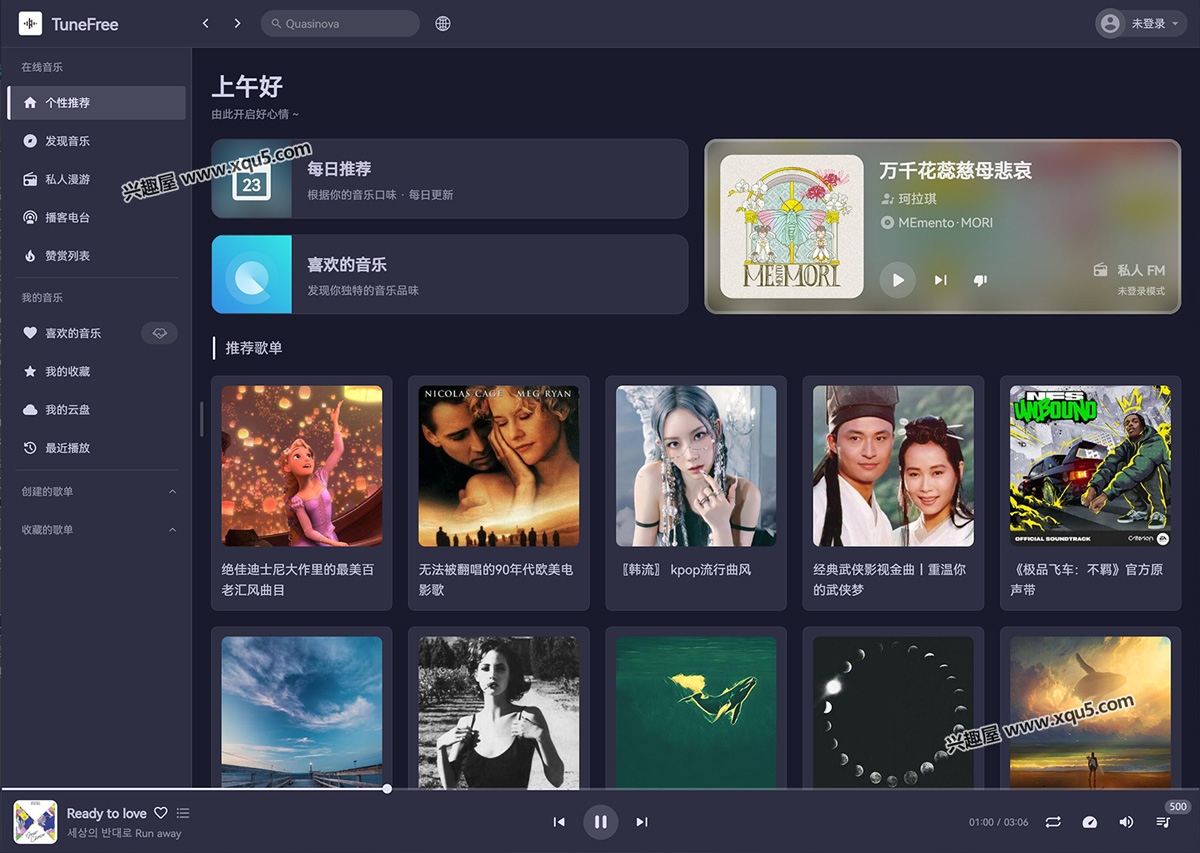Screen dimensions: 1200x853
Task: Collapse the 收藏的歌单 section
Action: tap(172, 529)
